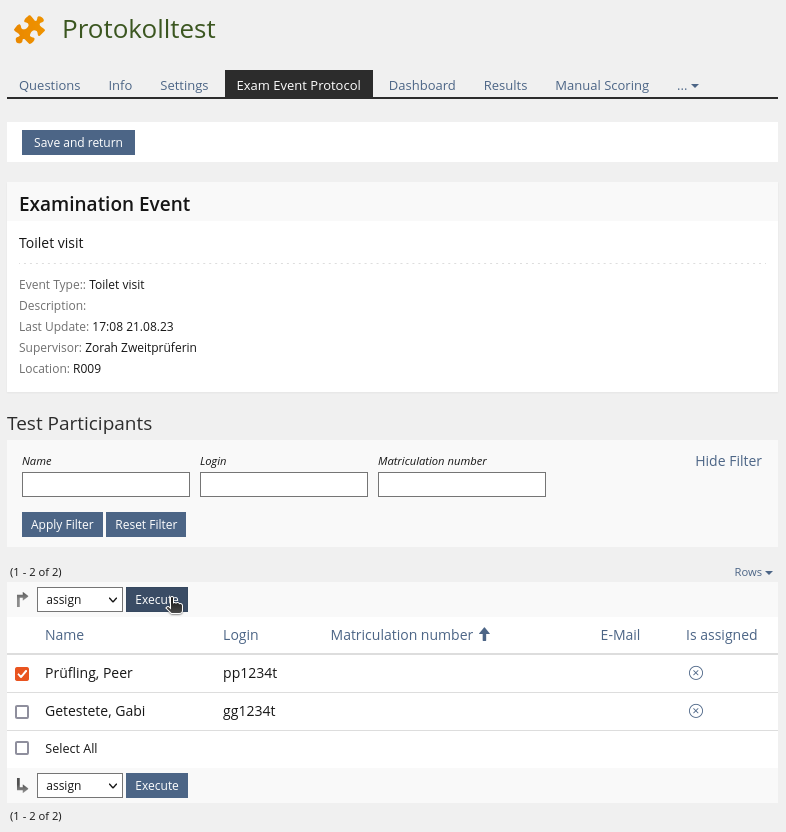Switch to the Dashboard tab

[x=422, y=86]
